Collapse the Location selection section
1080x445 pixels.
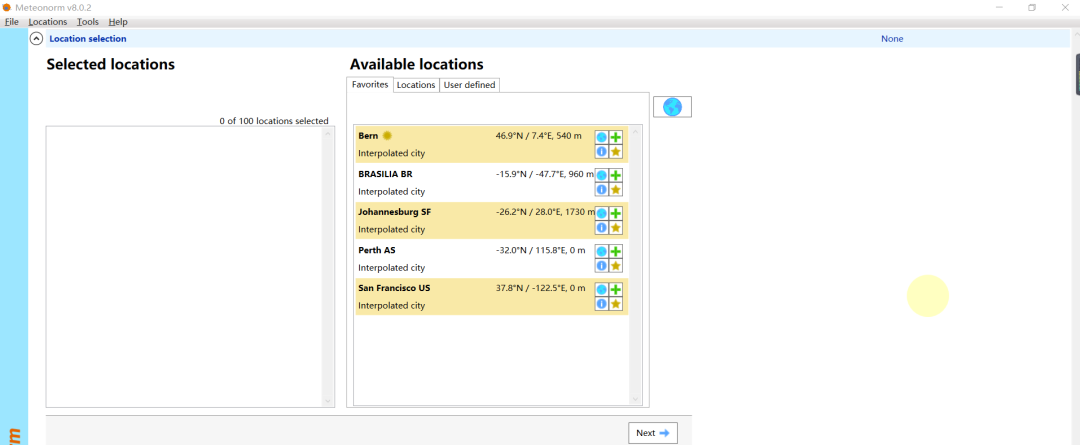(x=37, y=39)
